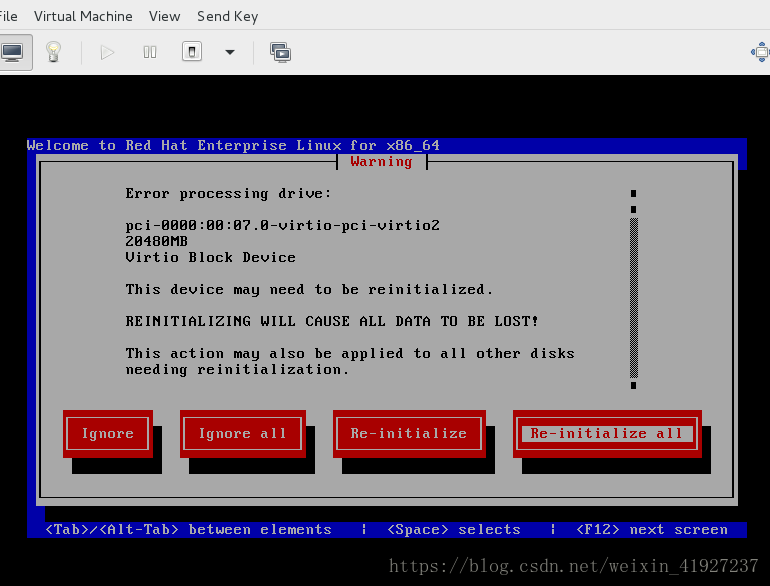Image resolution: width=770 pixels, height=586 pixels.
Task: Click the warning dialog scrollbar track
Action: (x=633, y=298)
